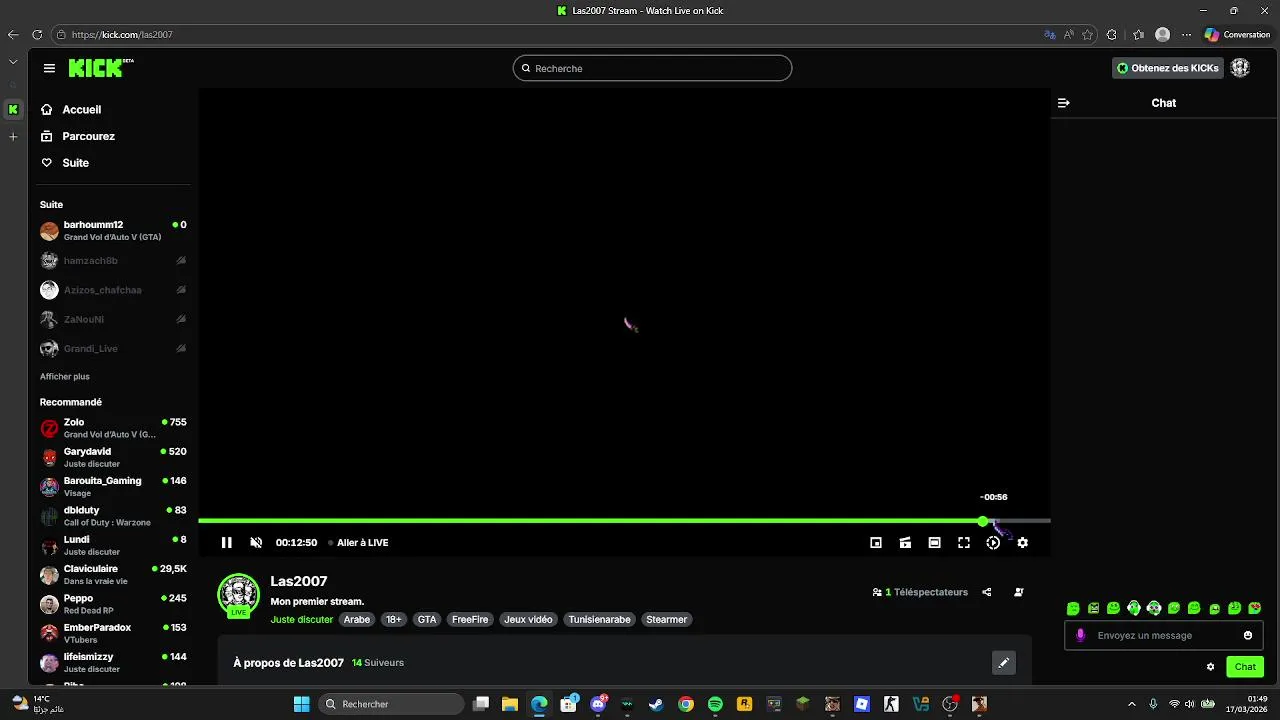This screenshot has height=720, width=1280.
Task: Pause the stream with the pause button
Action: (x=227, y=543)
